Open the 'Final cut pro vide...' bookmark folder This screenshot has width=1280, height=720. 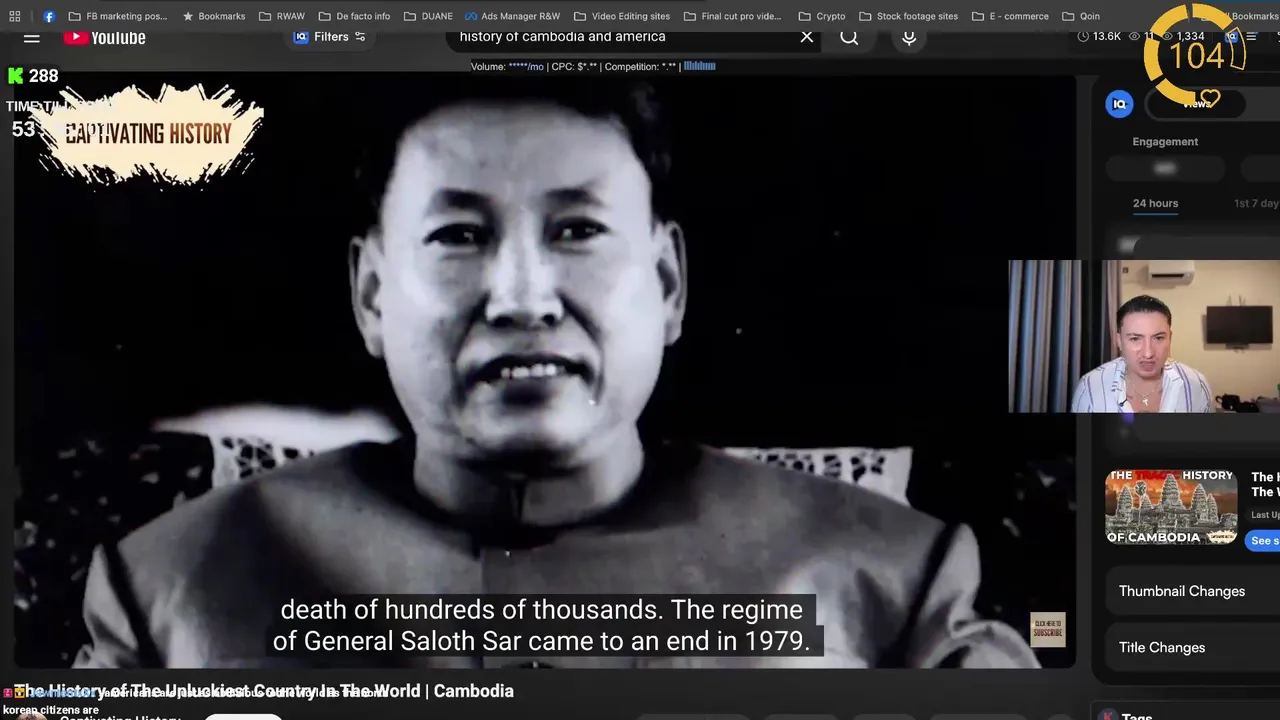[x=733, y=16]
